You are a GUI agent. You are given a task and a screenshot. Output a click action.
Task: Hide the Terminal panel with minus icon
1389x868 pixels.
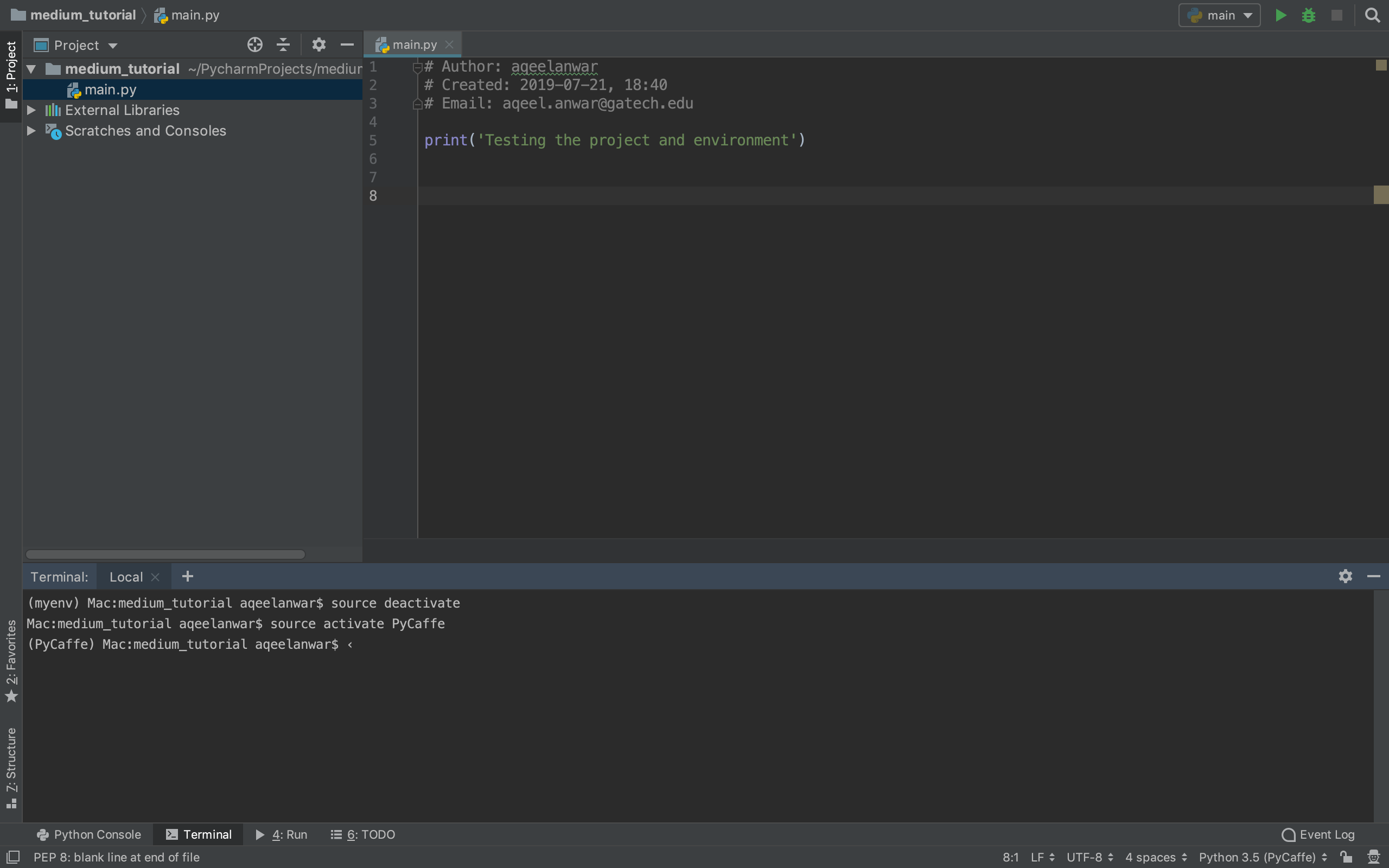coord(1373,576)
